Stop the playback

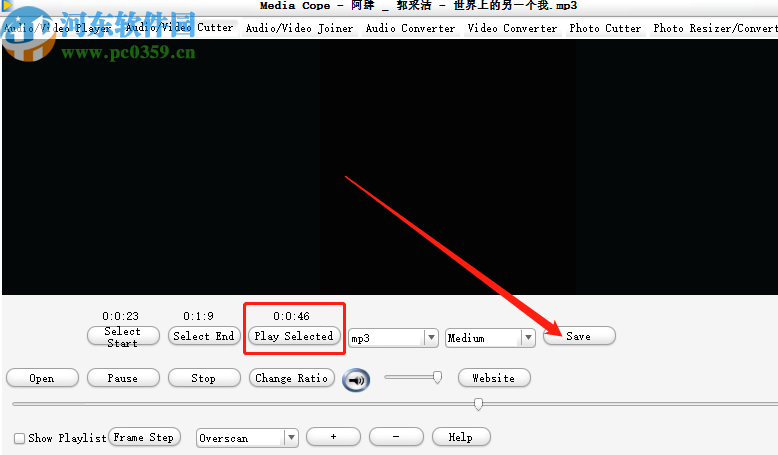click(204, 378)
